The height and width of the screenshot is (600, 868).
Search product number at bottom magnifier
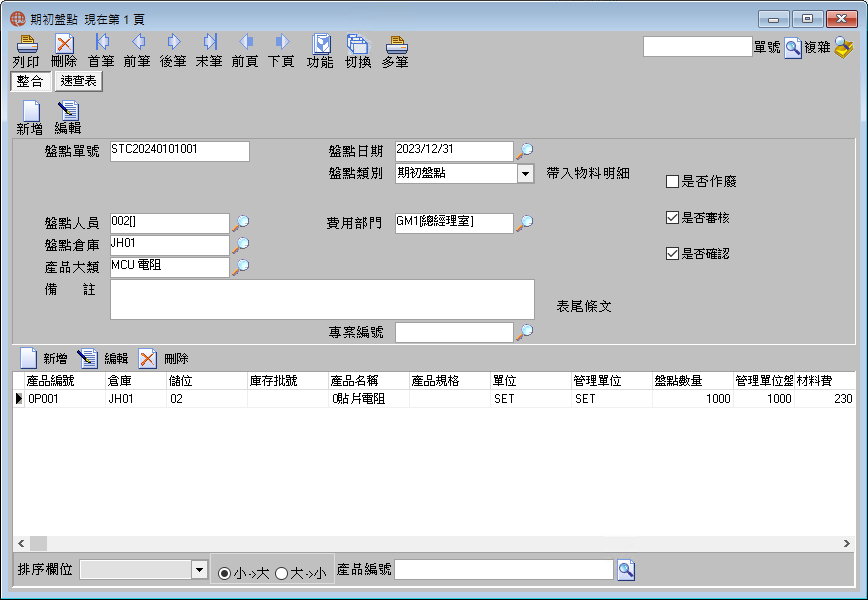(626, 570)
